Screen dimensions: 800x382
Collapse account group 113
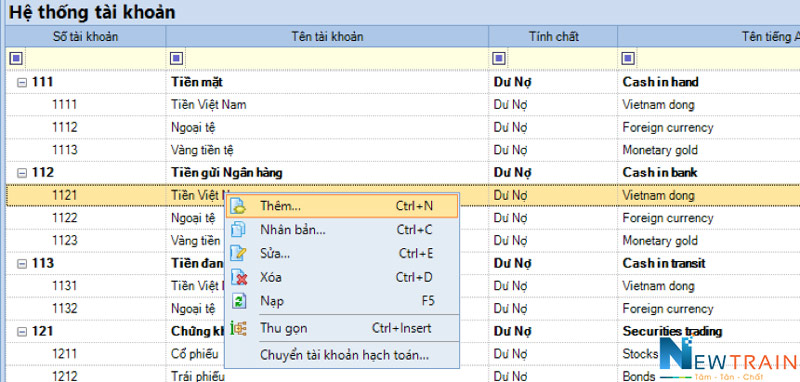(x=21, y=264)
